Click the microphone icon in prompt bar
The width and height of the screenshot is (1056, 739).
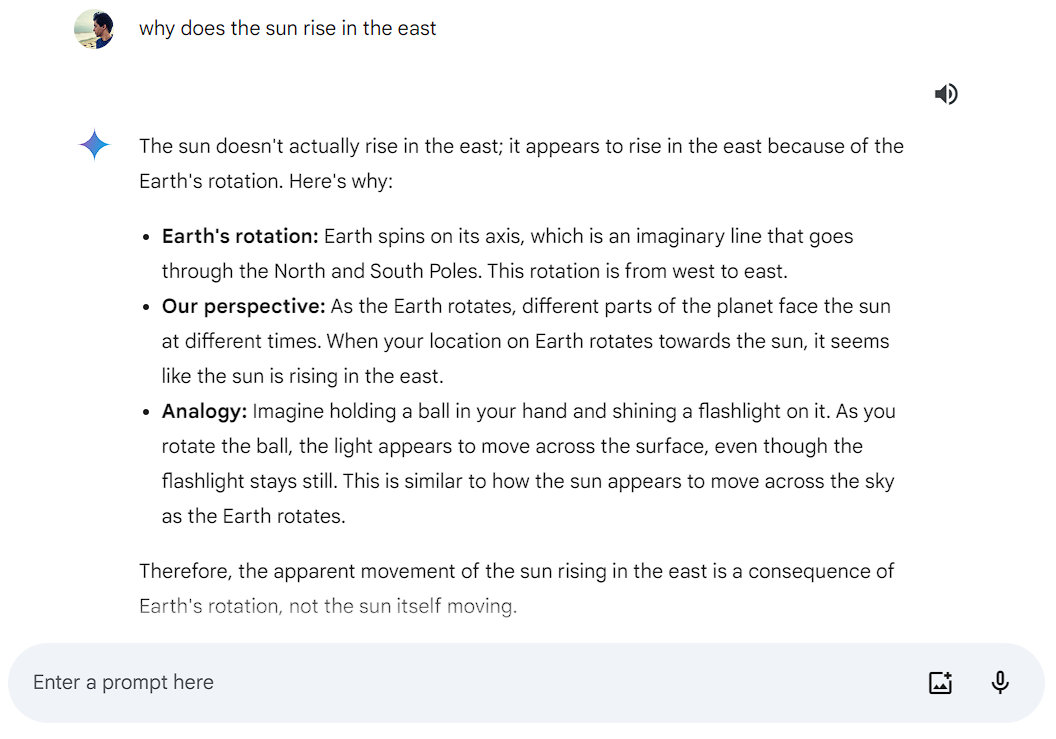[1000, 682]
